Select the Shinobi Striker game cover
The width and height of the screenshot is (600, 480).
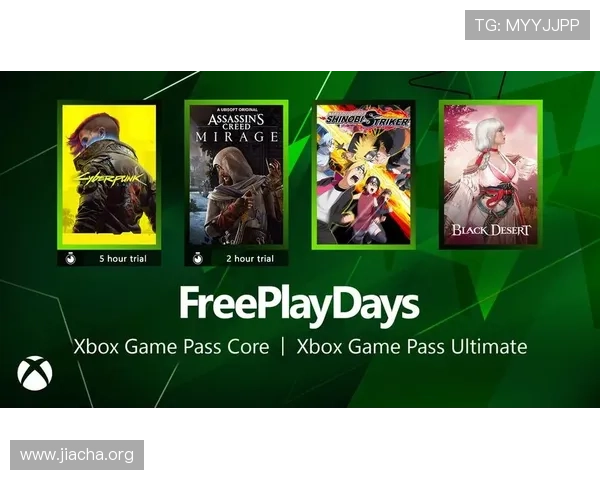pos(364,175)
